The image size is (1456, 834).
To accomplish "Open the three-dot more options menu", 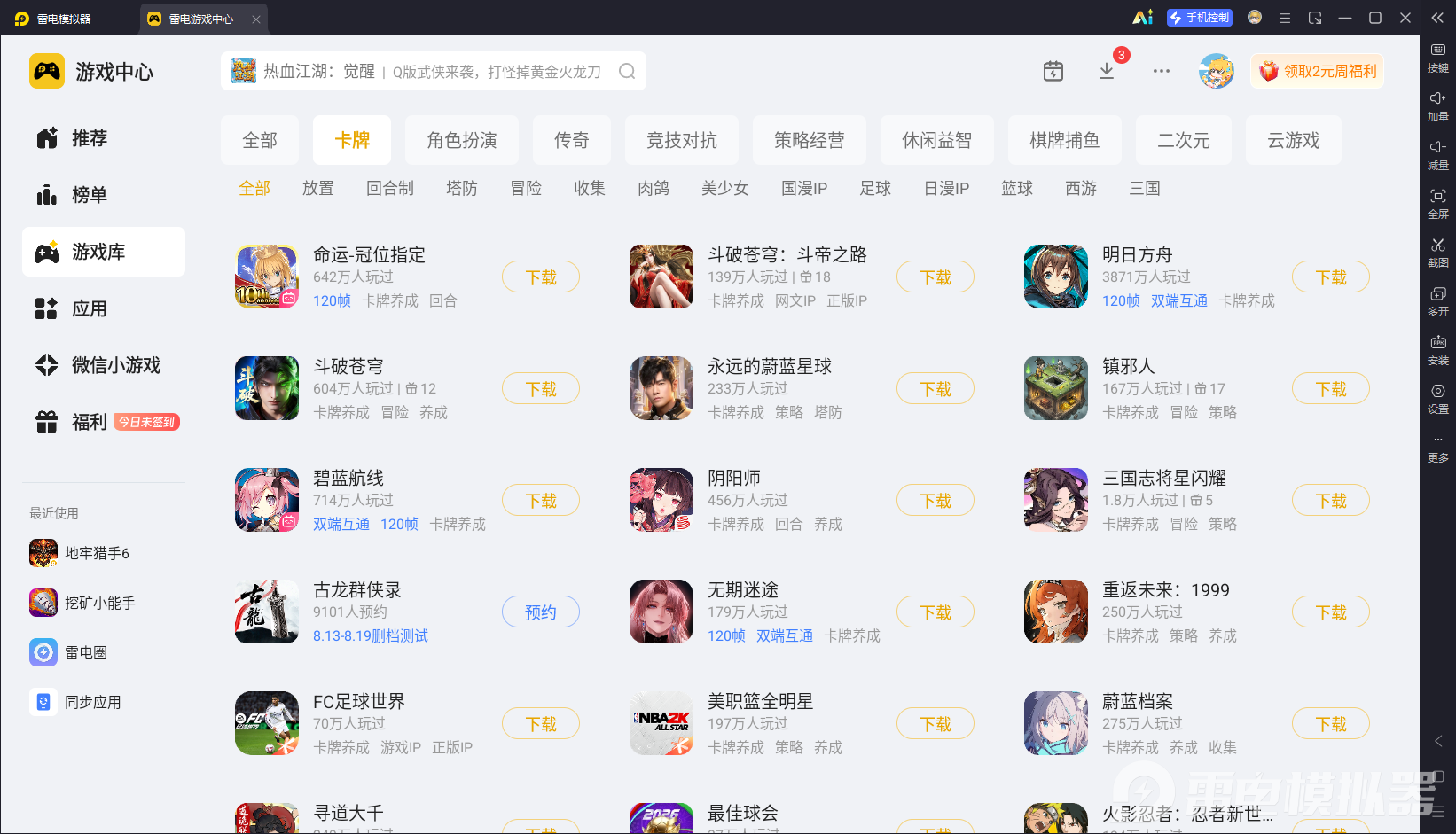I will tap(1162, 71).
